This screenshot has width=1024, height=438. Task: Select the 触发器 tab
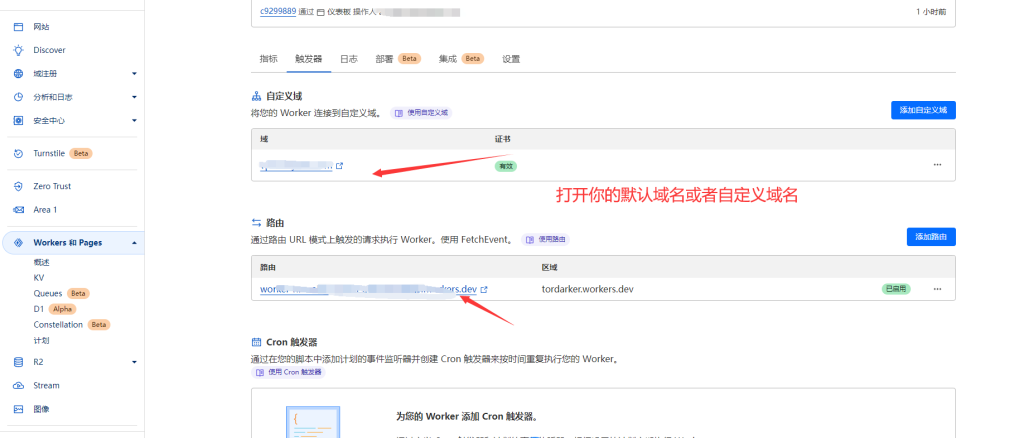308,59
